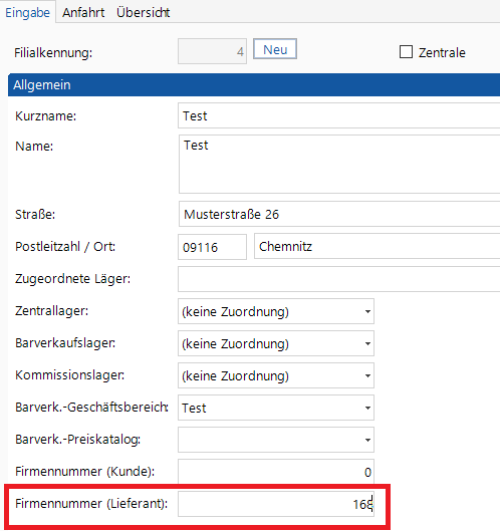This screenshot has height=531, width=500.
Task: Click into the Kurzname field
Action: 339,116
